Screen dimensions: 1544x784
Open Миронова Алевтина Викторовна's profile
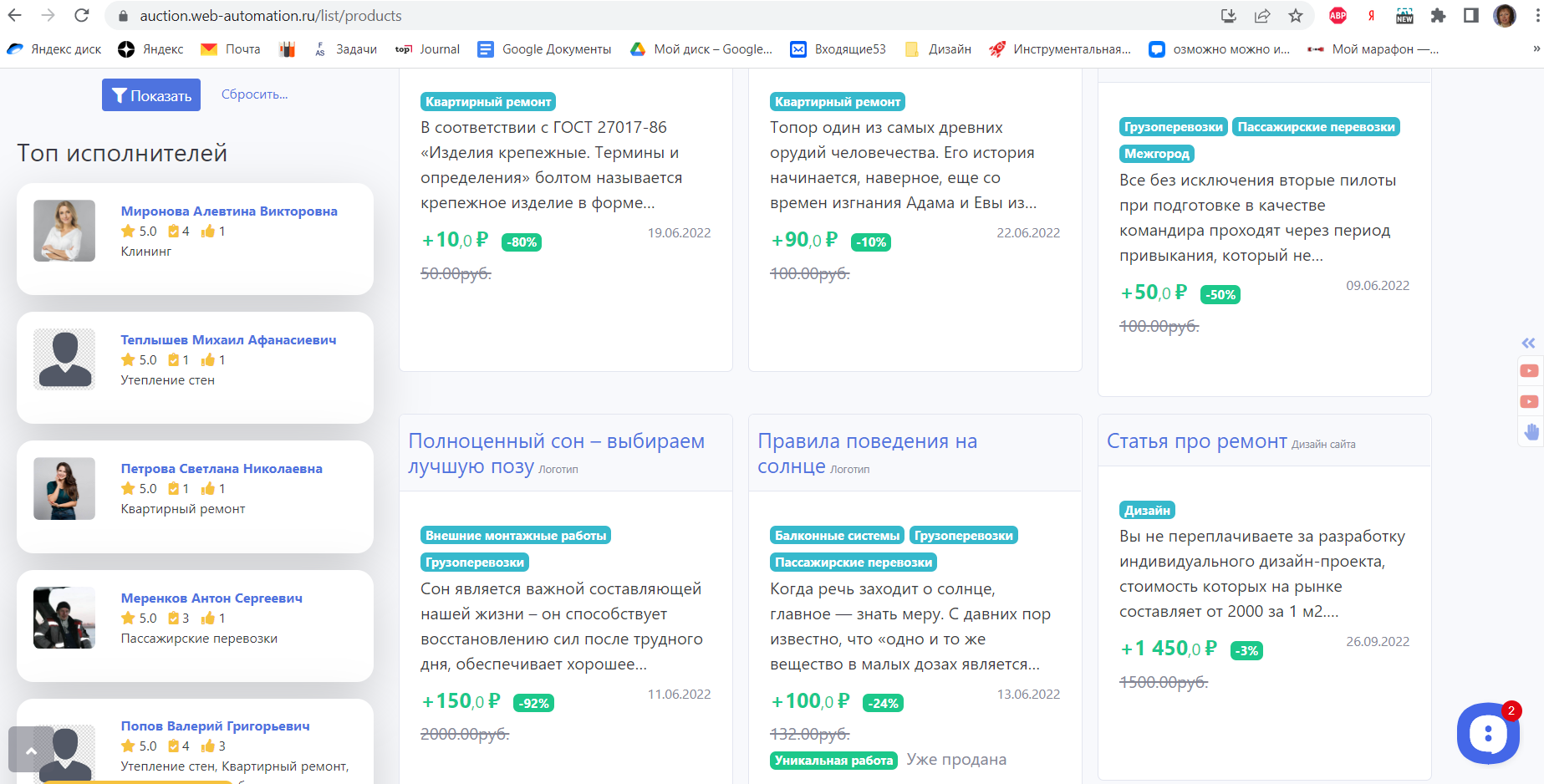pyautogui.click(x=229, y=211)
